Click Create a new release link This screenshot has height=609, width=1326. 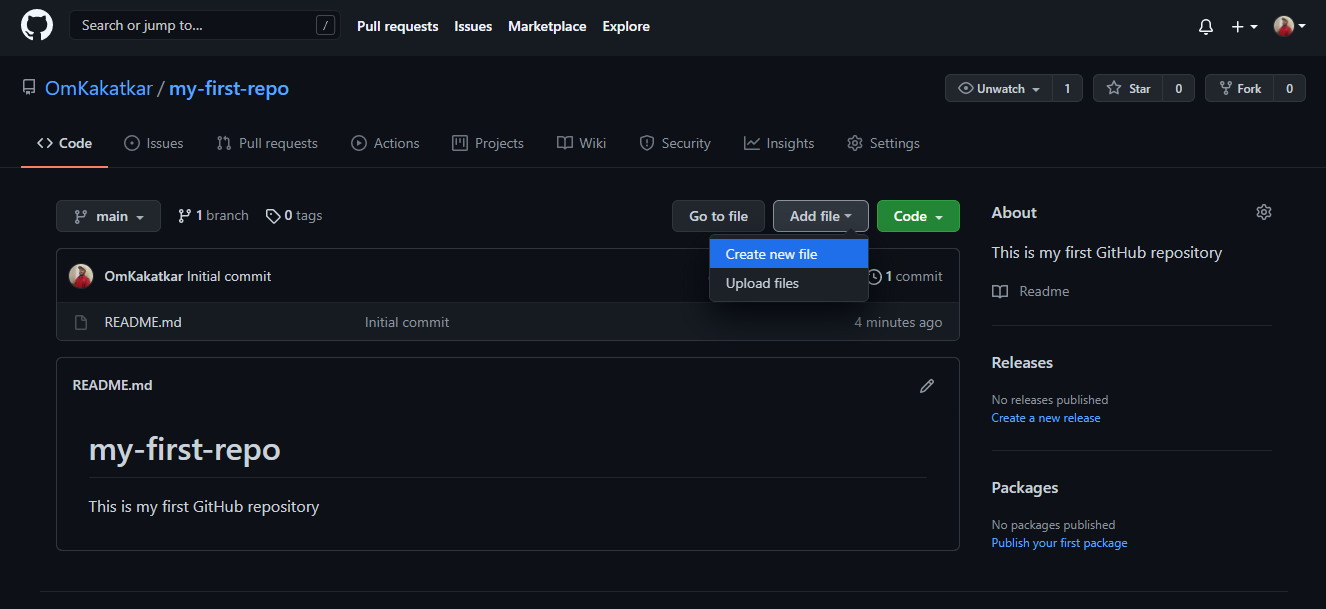(x=1046, y=418)
